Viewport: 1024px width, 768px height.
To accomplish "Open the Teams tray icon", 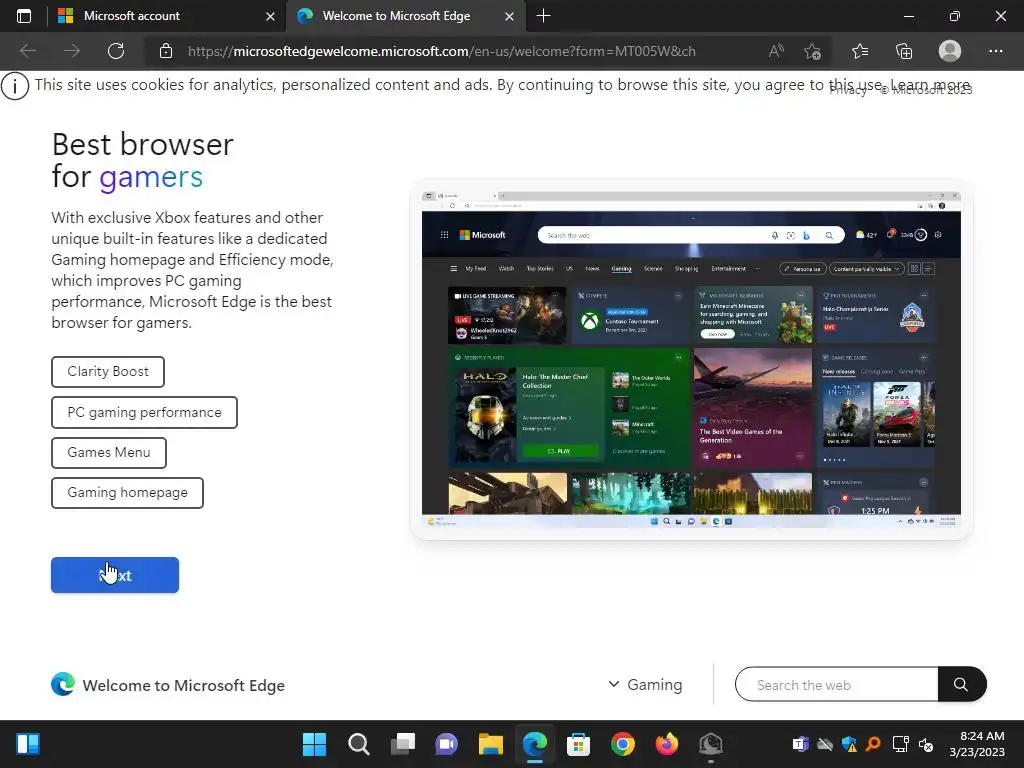I will click(801, 744).
